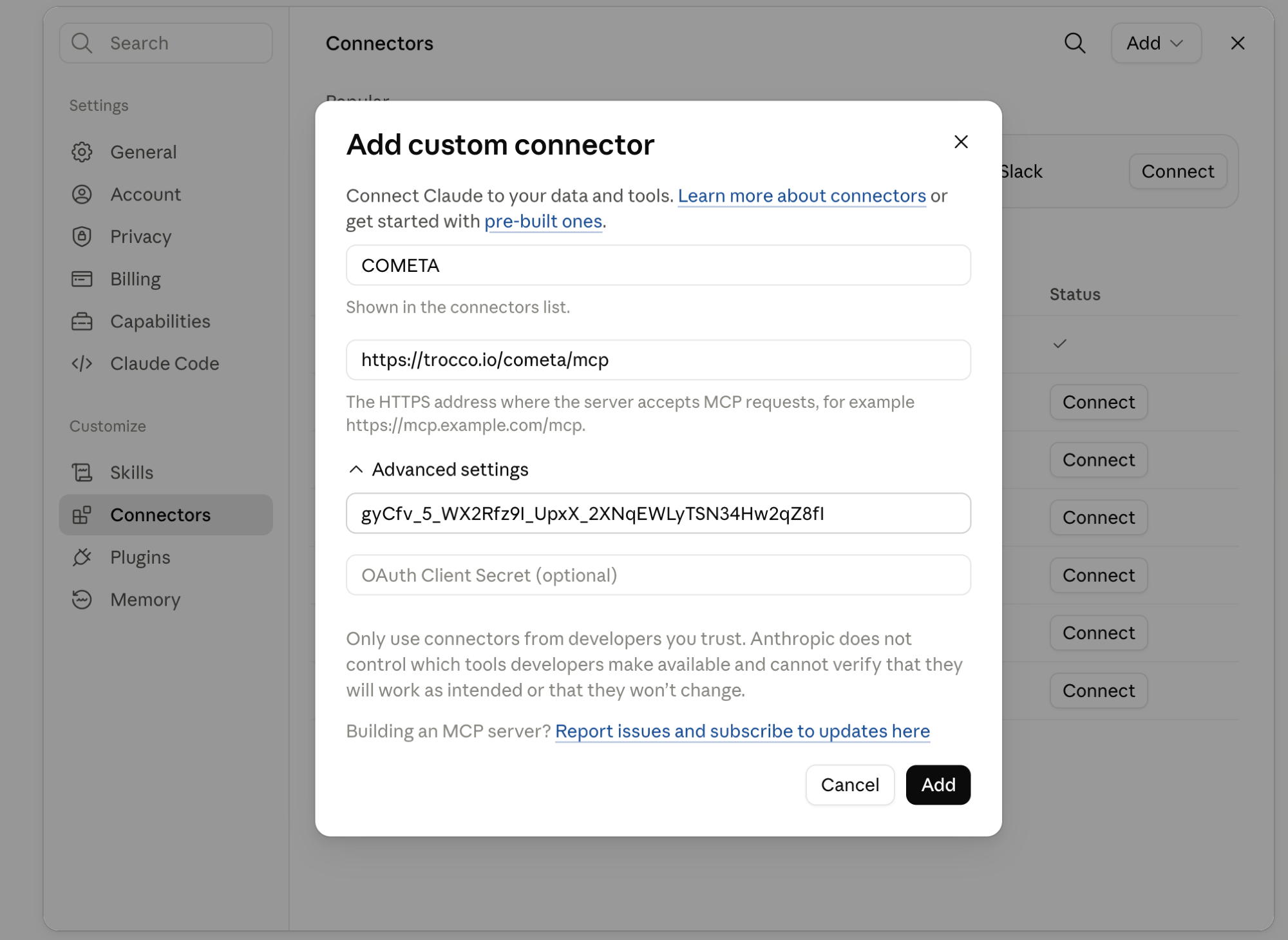Click the Account person icon
The image size is (1288, 940).
82,195
